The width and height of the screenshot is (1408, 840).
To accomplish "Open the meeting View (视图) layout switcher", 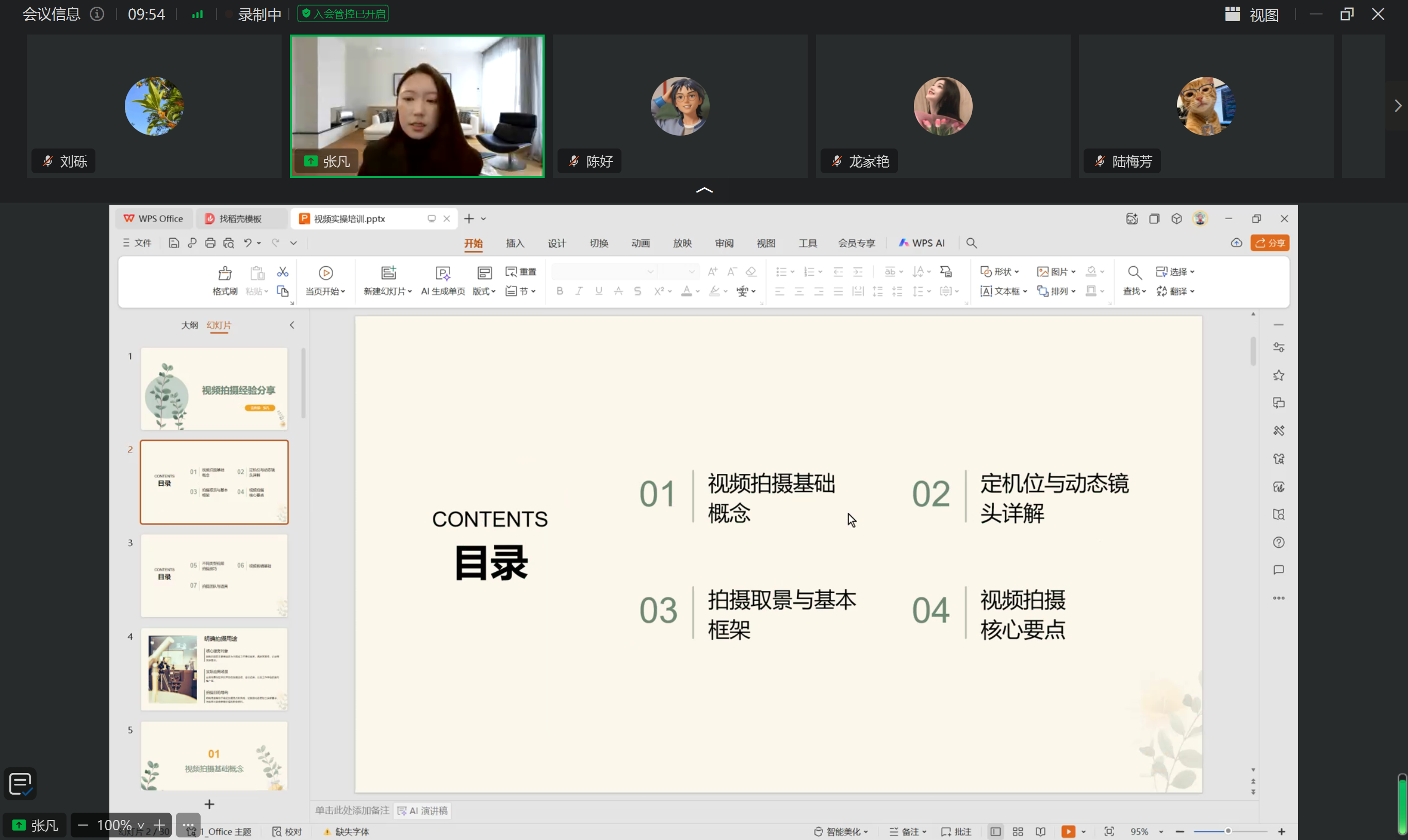I will pos(1252,14).
